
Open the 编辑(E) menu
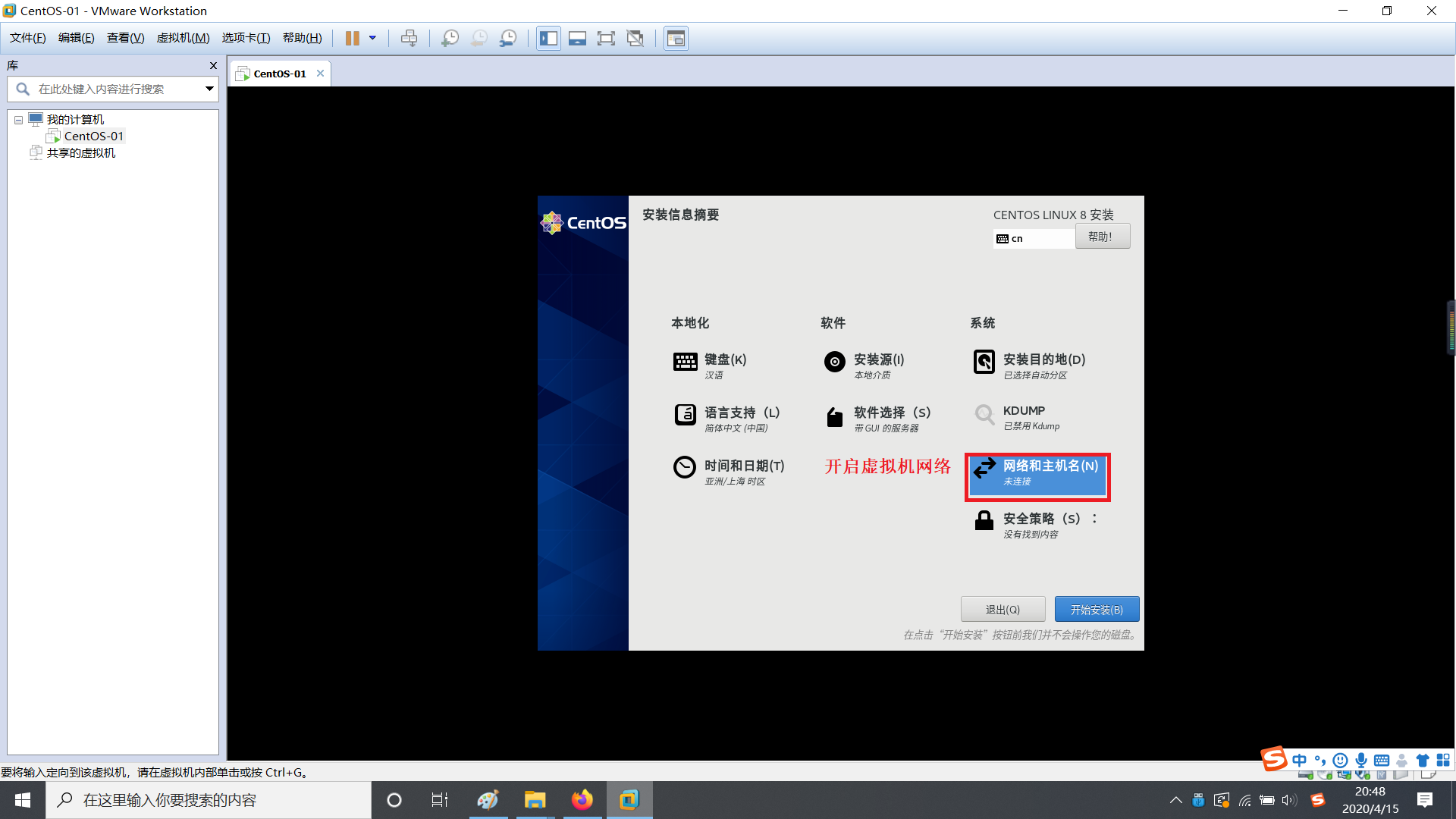tap(77, 38)
